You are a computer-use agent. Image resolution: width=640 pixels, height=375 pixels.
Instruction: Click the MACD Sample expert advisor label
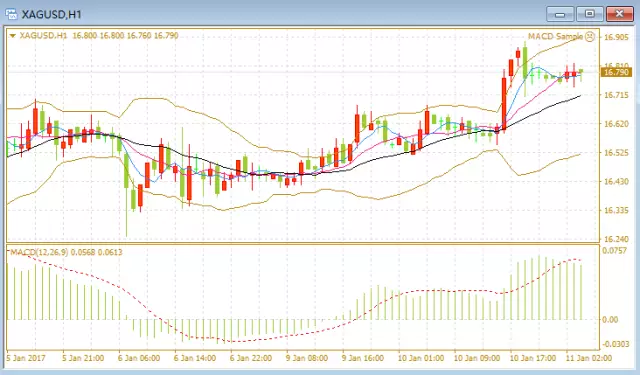click(556, 36)
